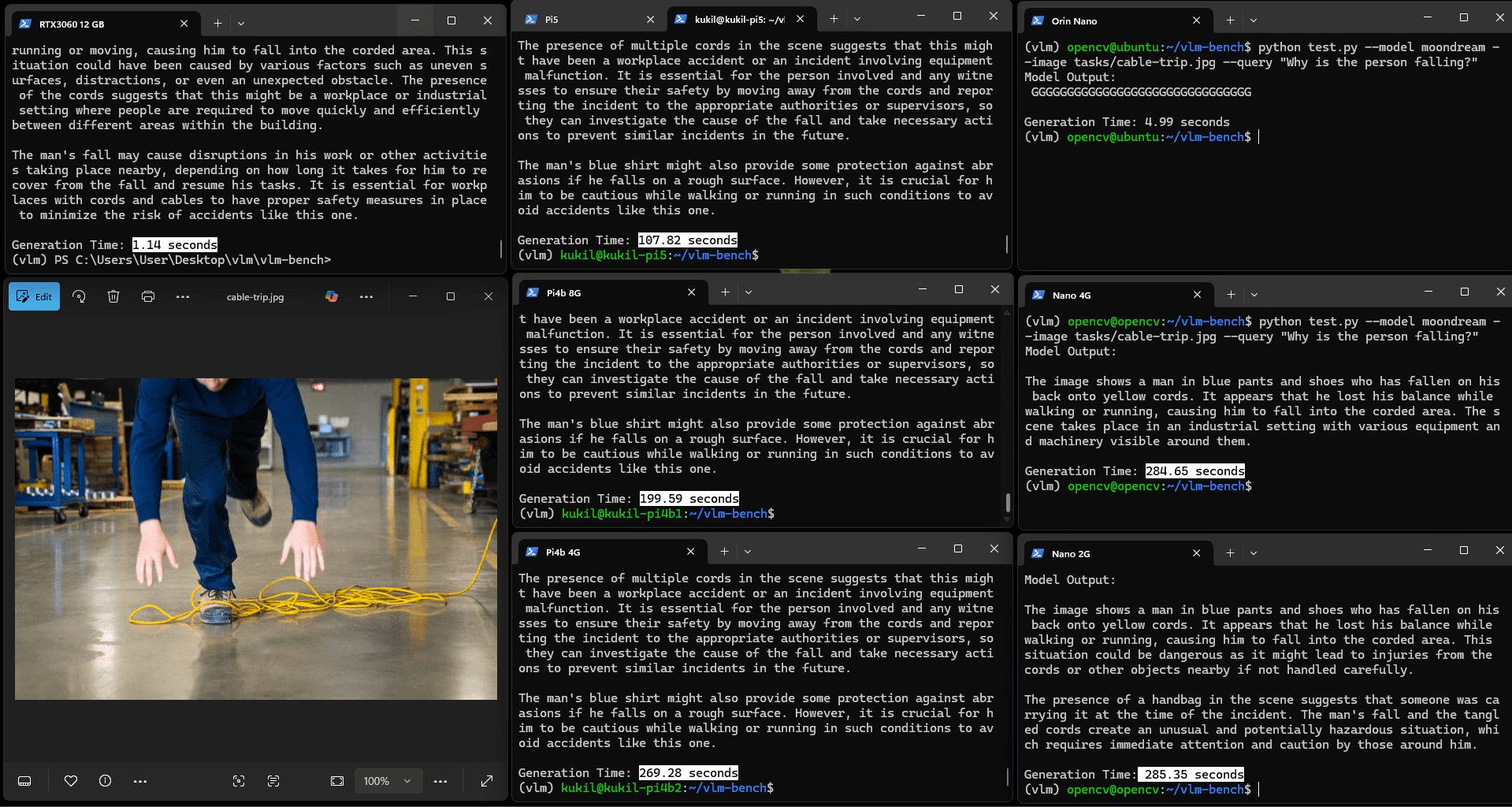The image size is (1512, 807).
Task: Close the Pi4b 8G tab
Action: (x=691, y=292)
